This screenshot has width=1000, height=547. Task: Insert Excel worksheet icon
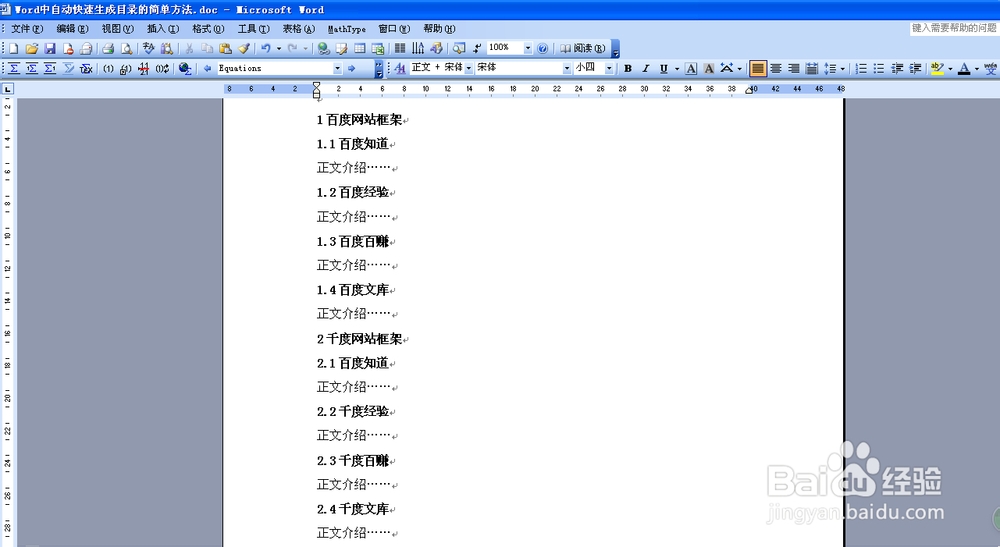pos(378,48)
